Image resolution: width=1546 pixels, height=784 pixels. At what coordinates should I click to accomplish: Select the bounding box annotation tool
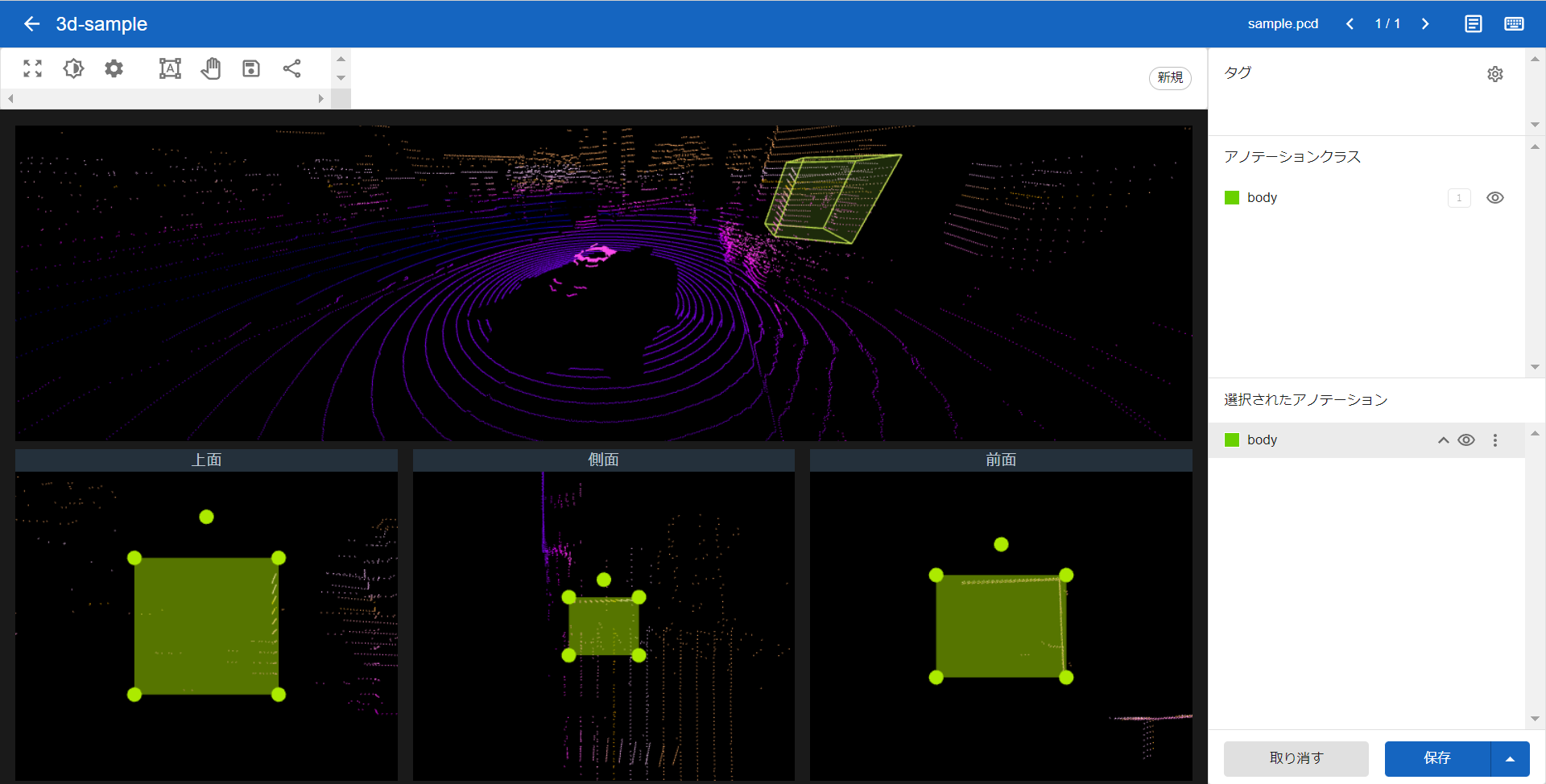point(170,68)
